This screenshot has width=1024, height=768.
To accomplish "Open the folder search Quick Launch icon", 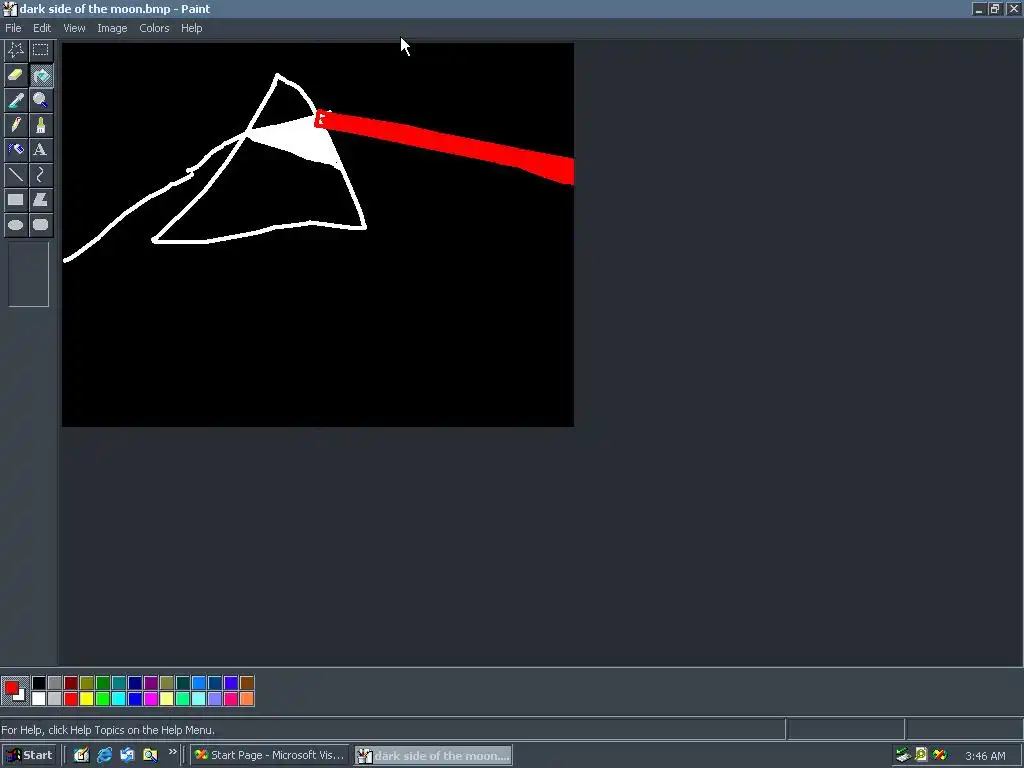I will pyautogui.click(x=150, y=756).
